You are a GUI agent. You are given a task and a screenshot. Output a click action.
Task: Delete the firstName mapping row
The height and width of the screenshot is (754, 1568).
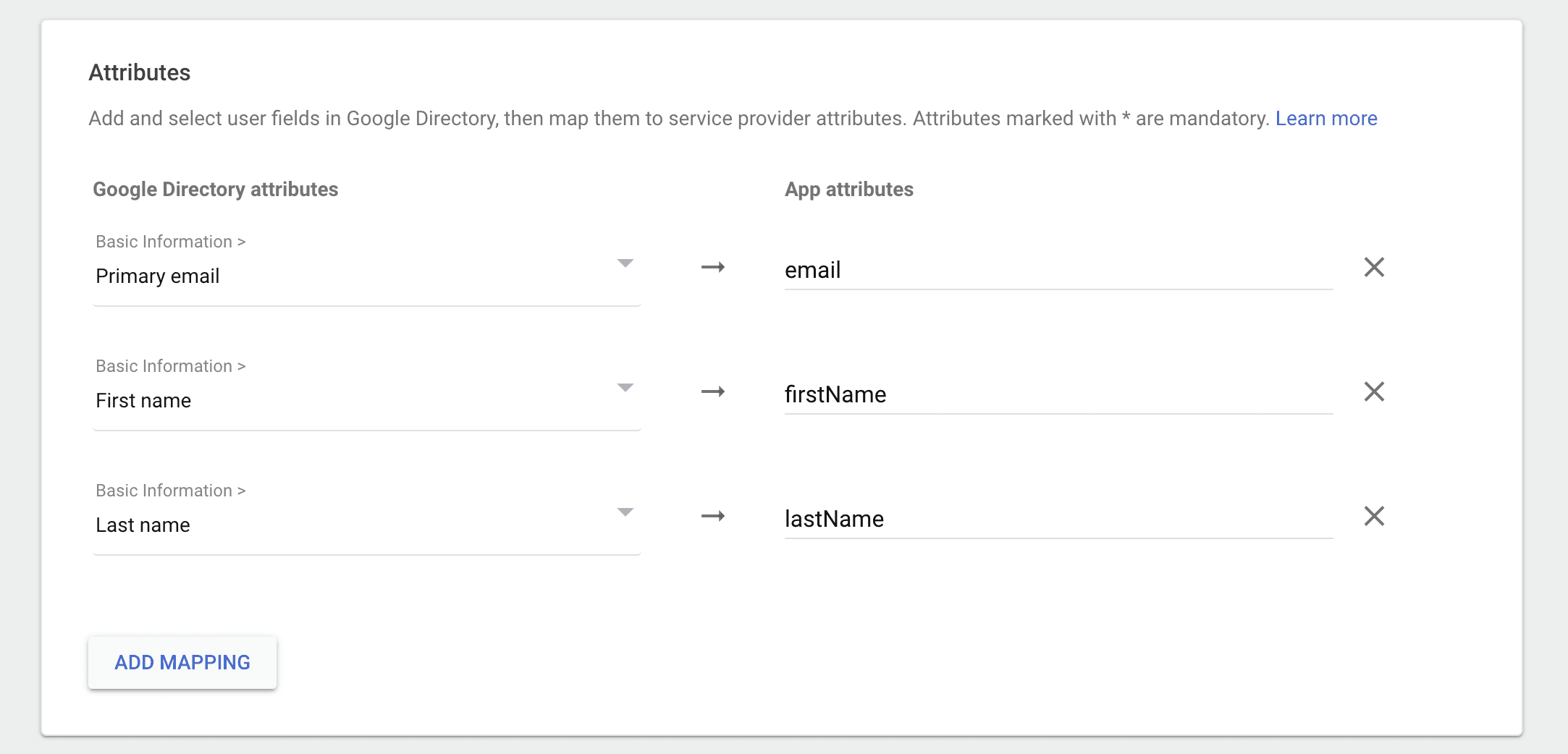1373,392
